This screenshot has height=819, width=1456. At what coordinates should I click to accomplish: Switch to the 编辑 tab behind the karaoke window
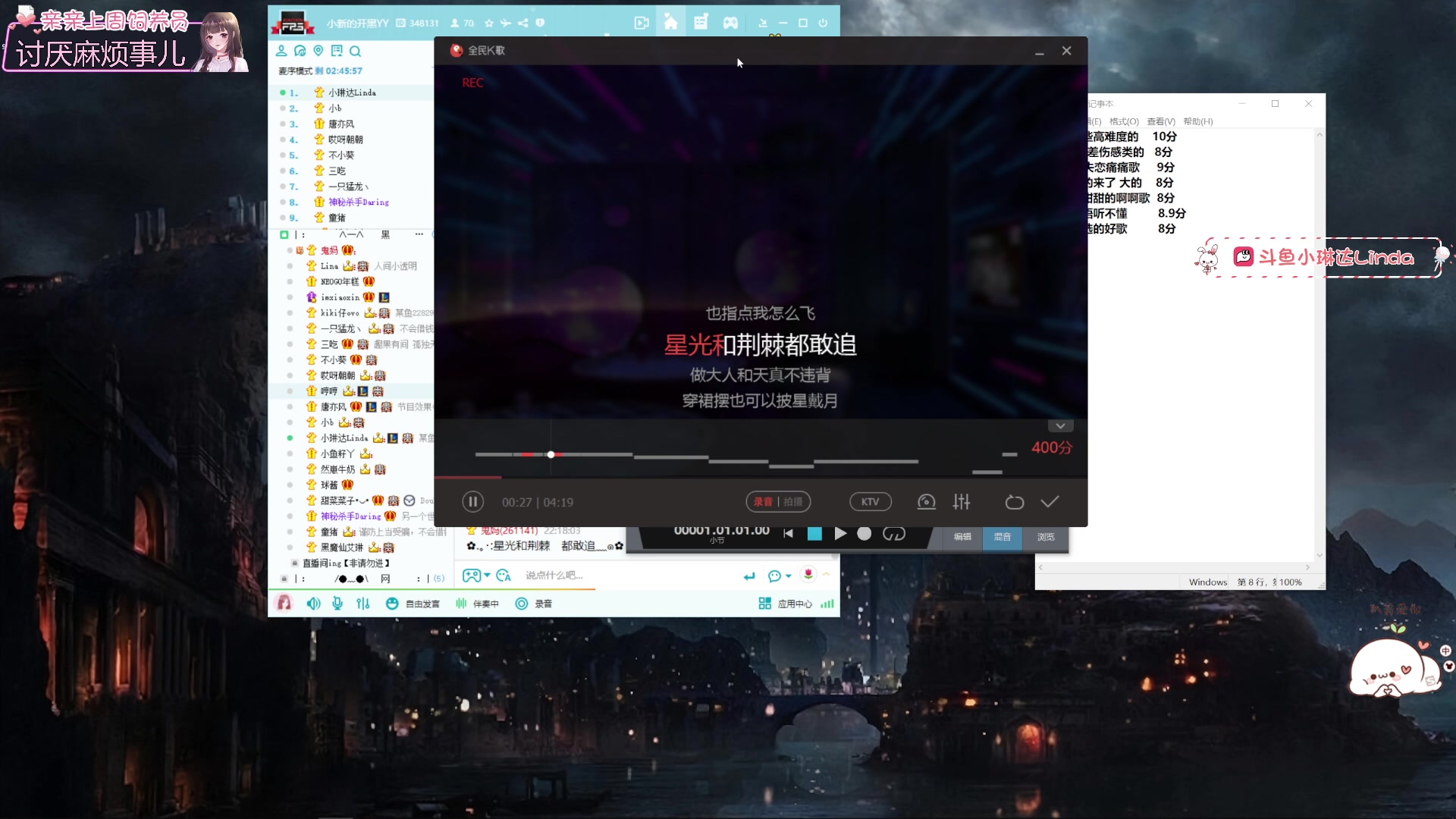click(962, 537)
